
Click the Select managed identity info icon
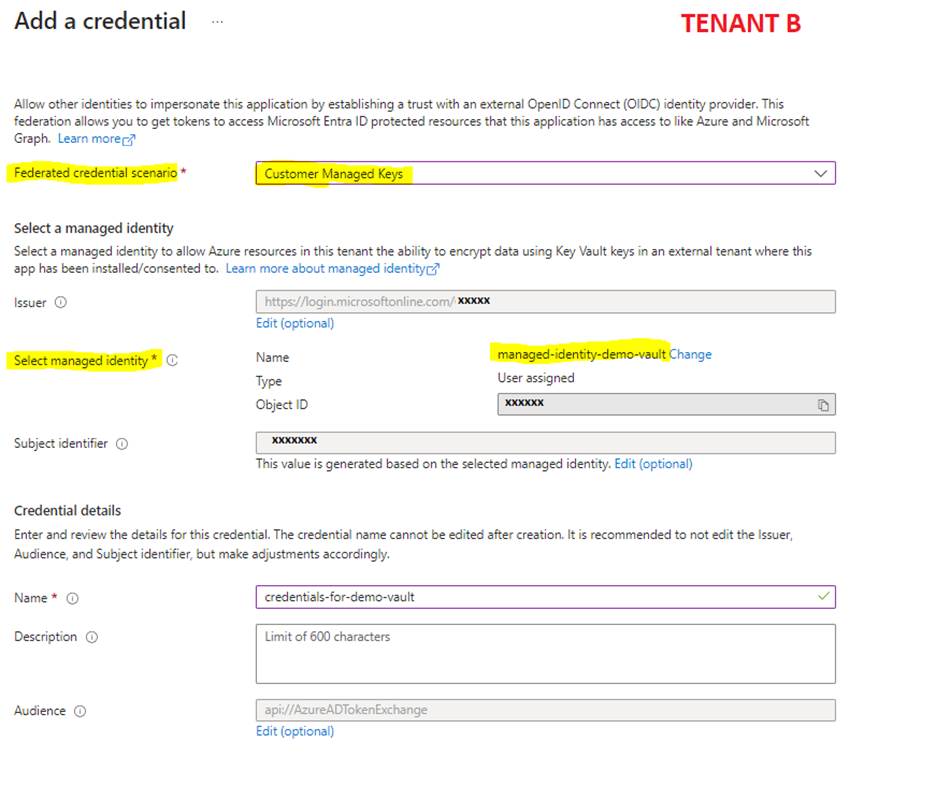click(x=172, y=361)
